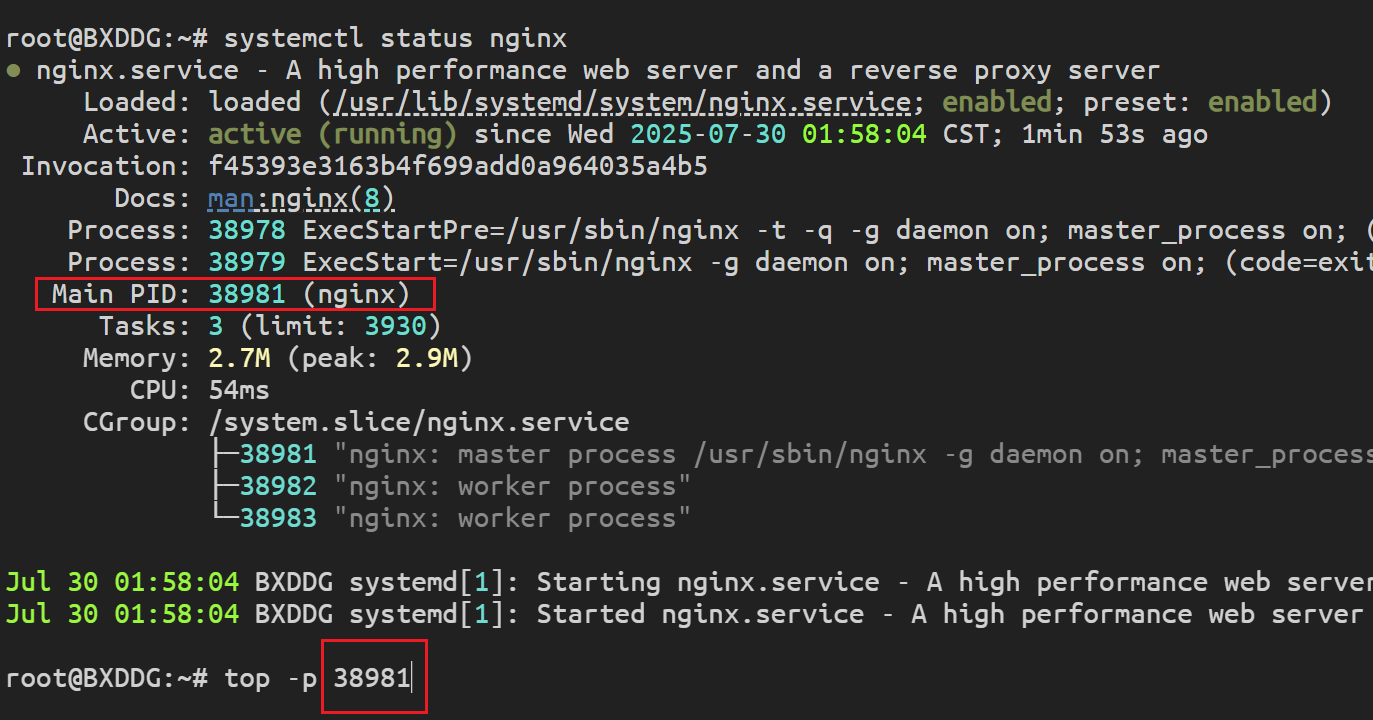Click process ID 38978 on ExecStartPre line
Viewport: 1373px width, 720px height.
click(247, 230)
